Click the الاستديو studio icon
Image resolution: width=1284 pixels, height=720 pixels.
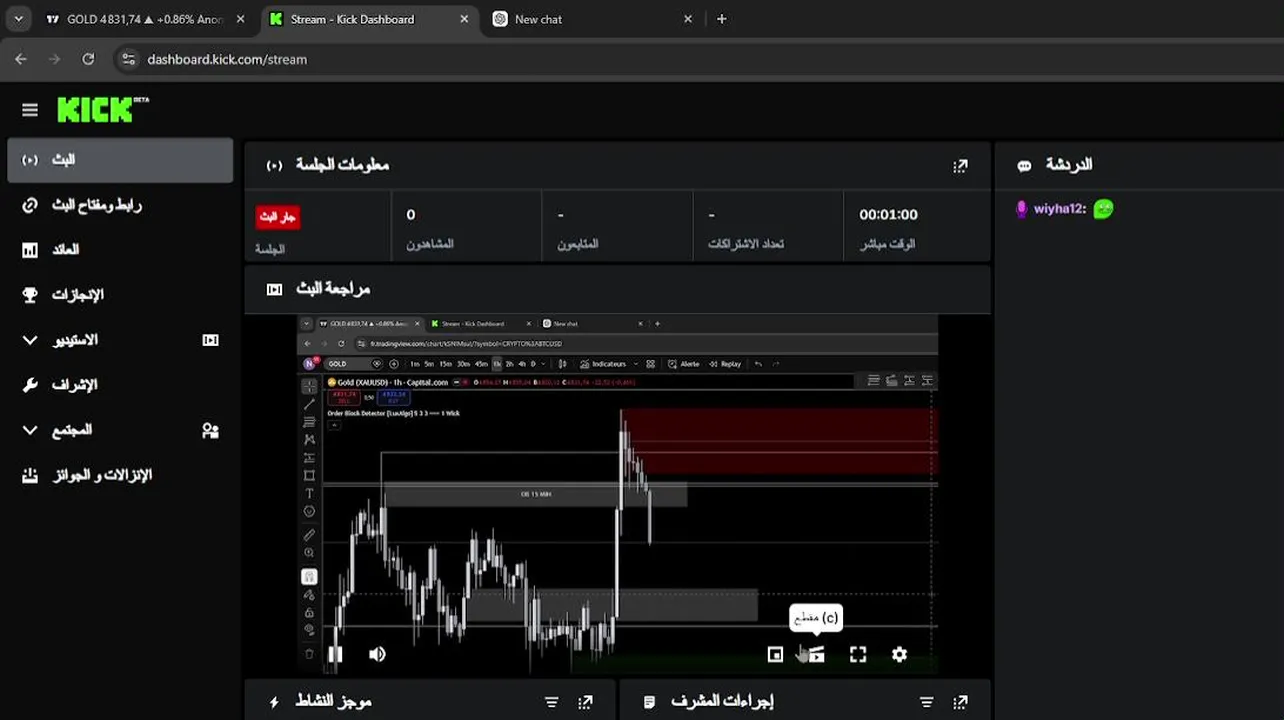(x=210, y=340)
